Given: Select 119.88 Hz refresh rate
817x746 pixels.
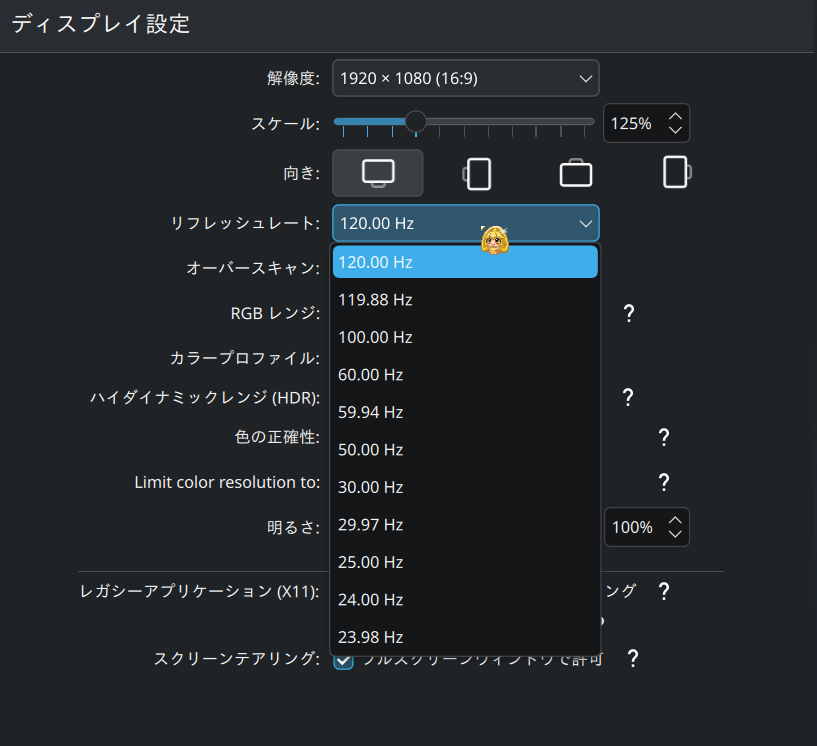Looking at the screenshot, I should point(465,299).
